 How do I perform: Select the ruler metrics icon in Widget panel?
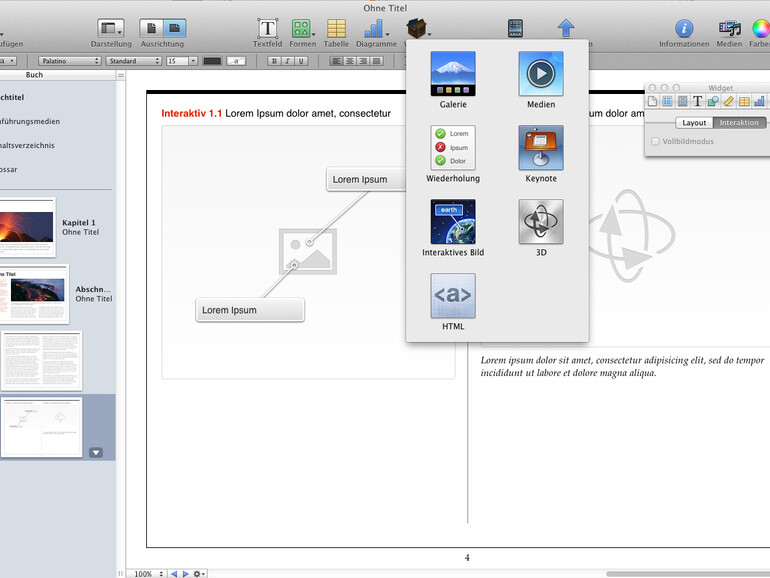tap(728, 102)
